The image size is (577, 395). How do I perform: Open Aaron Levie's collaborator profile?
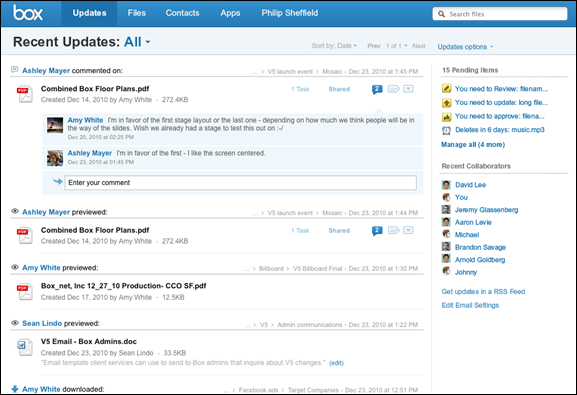click(473, 222)
